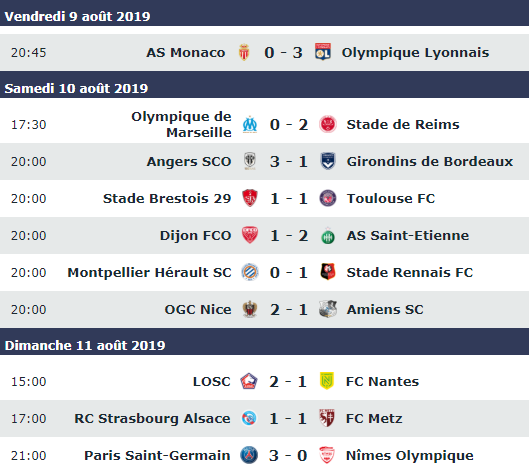Select the AS Saint-Etienne green logo
This screenshot has width=529, height=475.
pyautogui.click(x=328, y=235)
